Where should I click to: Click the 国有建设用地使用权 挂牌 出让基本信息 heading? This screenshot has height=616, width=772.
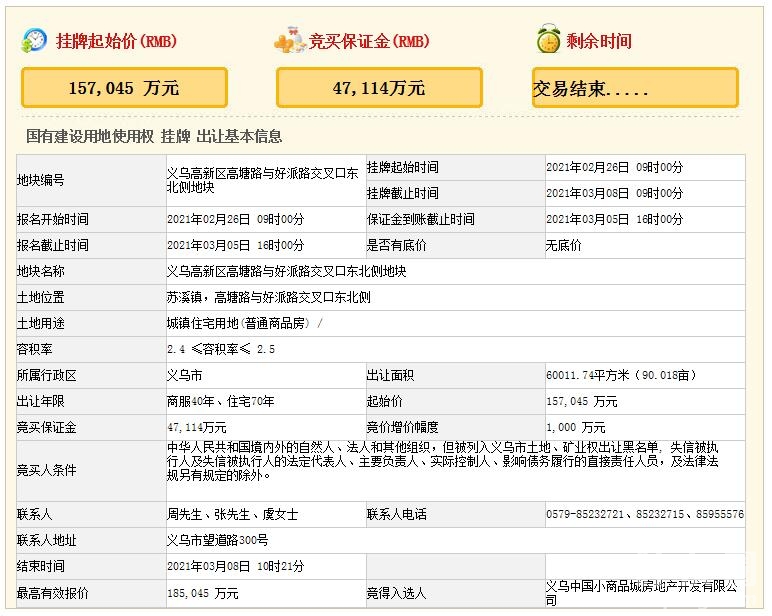[154, 137]
